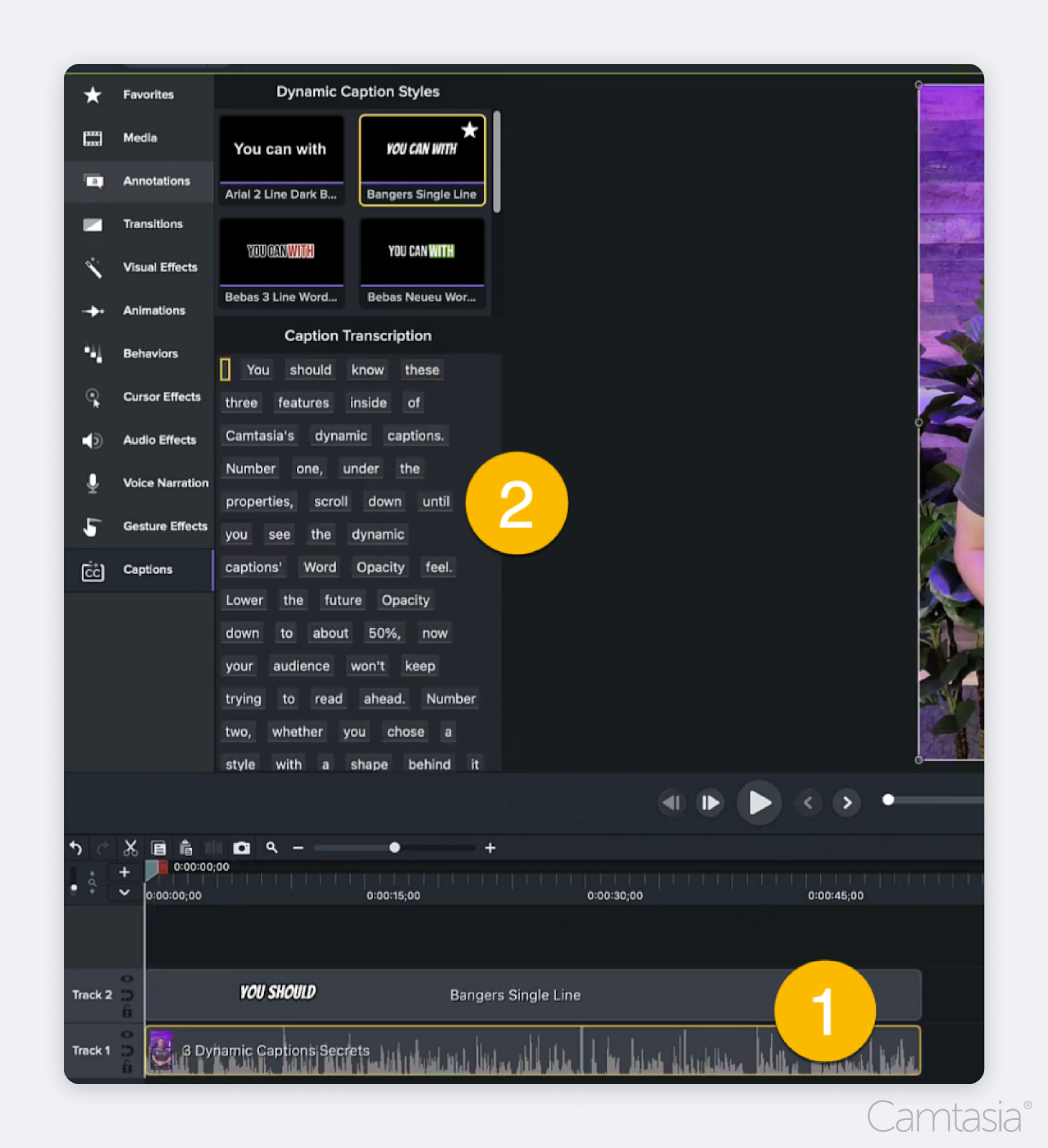Click the caption styles panel scrollbar

coord(496,161)
